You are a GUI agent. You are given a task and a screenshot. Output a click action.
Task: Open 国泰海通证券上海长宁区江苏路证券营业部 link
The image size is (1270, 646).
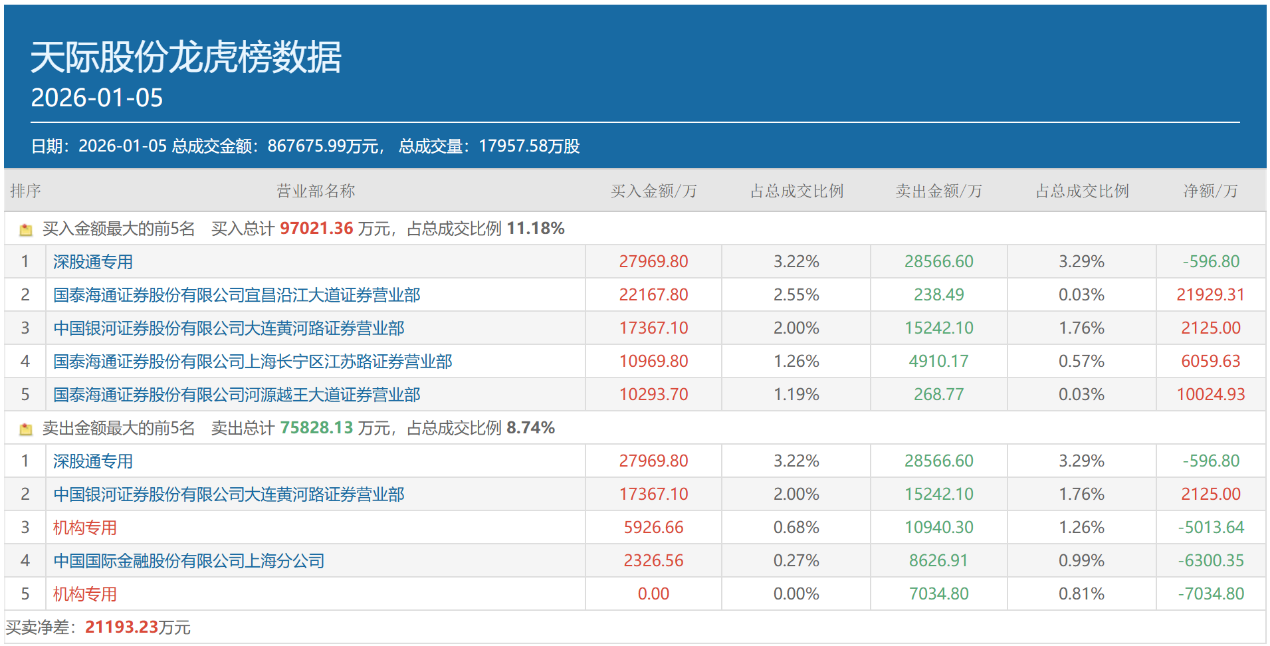coord(252,361)
